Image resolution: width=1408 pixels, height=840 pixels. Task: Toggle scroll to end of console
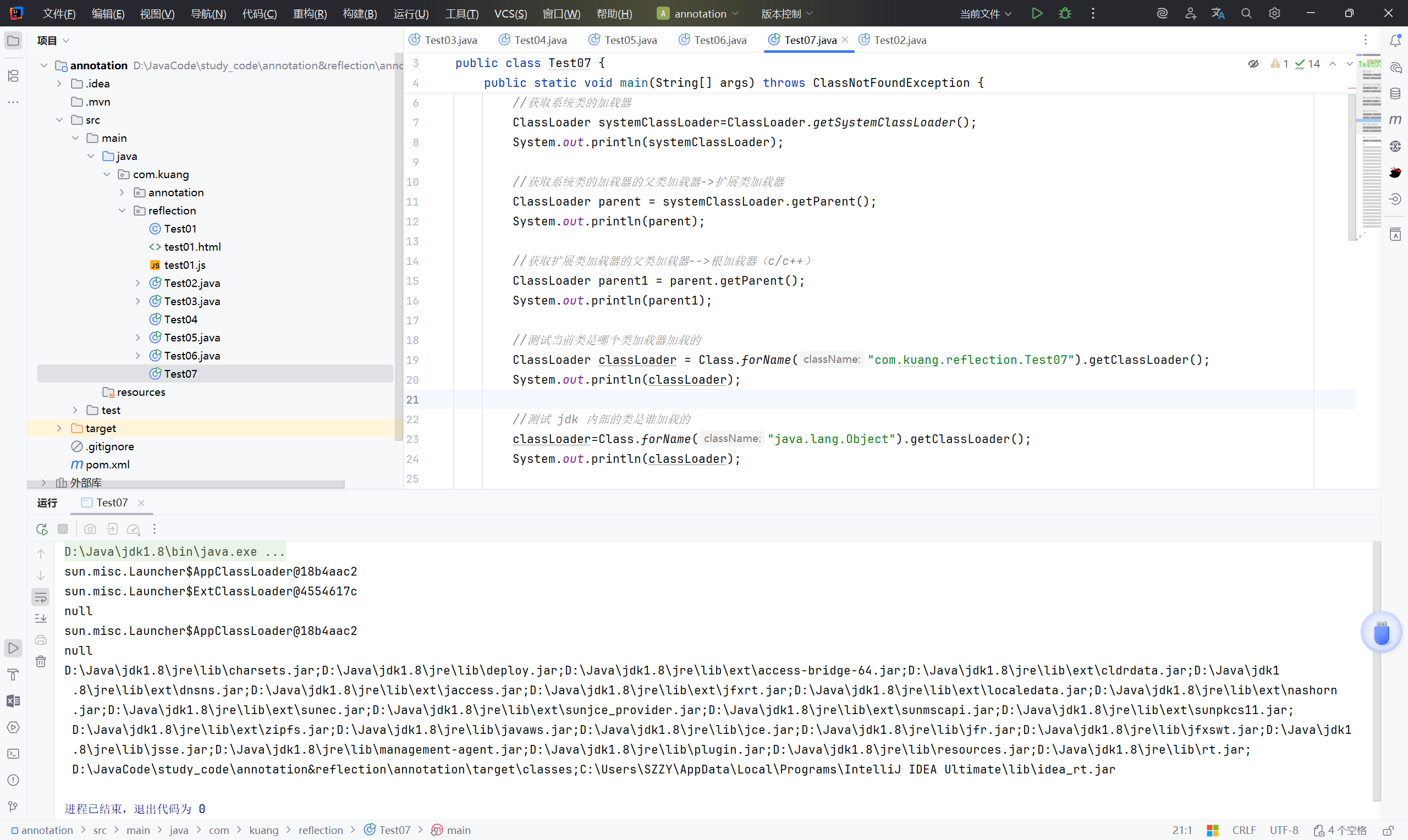point(41,618)
